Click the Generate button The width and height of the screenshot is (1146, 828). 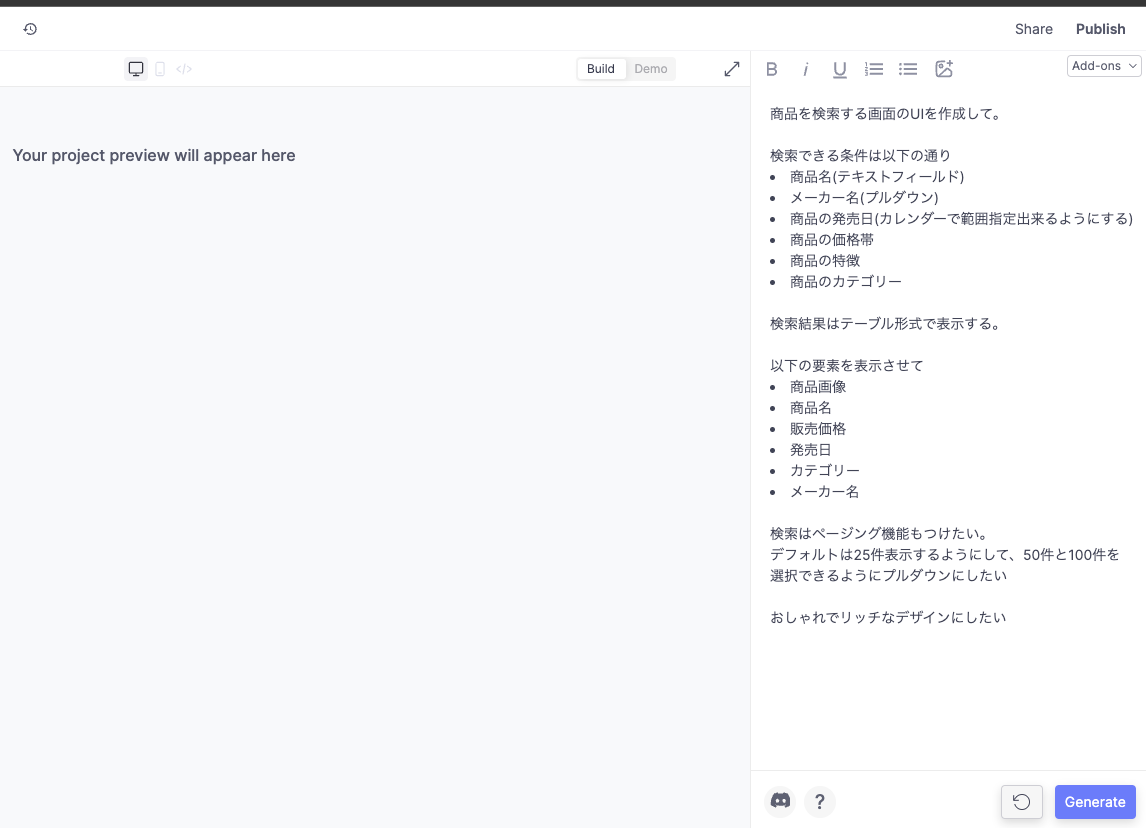(x=1095, y=802)
